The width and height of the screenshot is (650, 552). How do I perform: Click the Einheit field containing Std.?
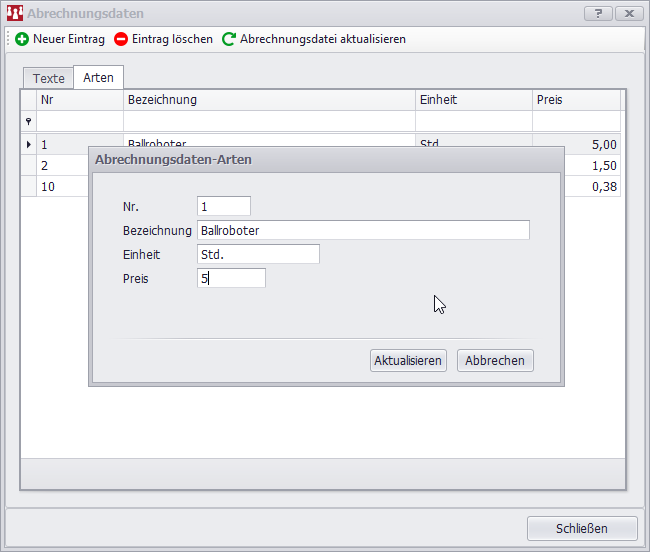coord(258,254)
